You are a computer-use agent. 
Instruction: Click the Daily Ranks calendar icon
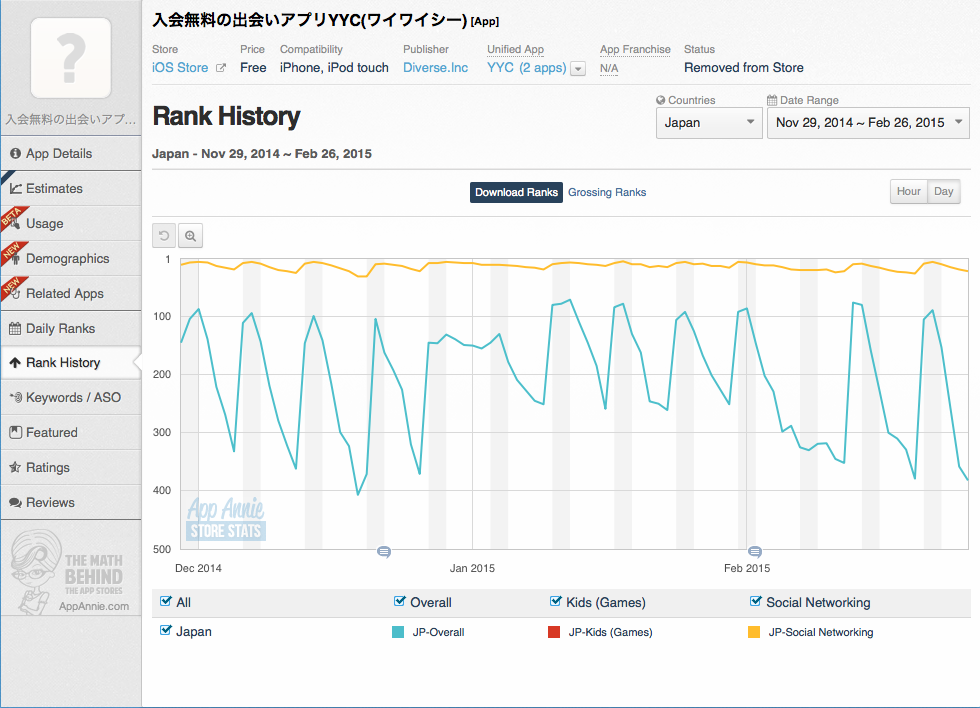pos(15,328)
